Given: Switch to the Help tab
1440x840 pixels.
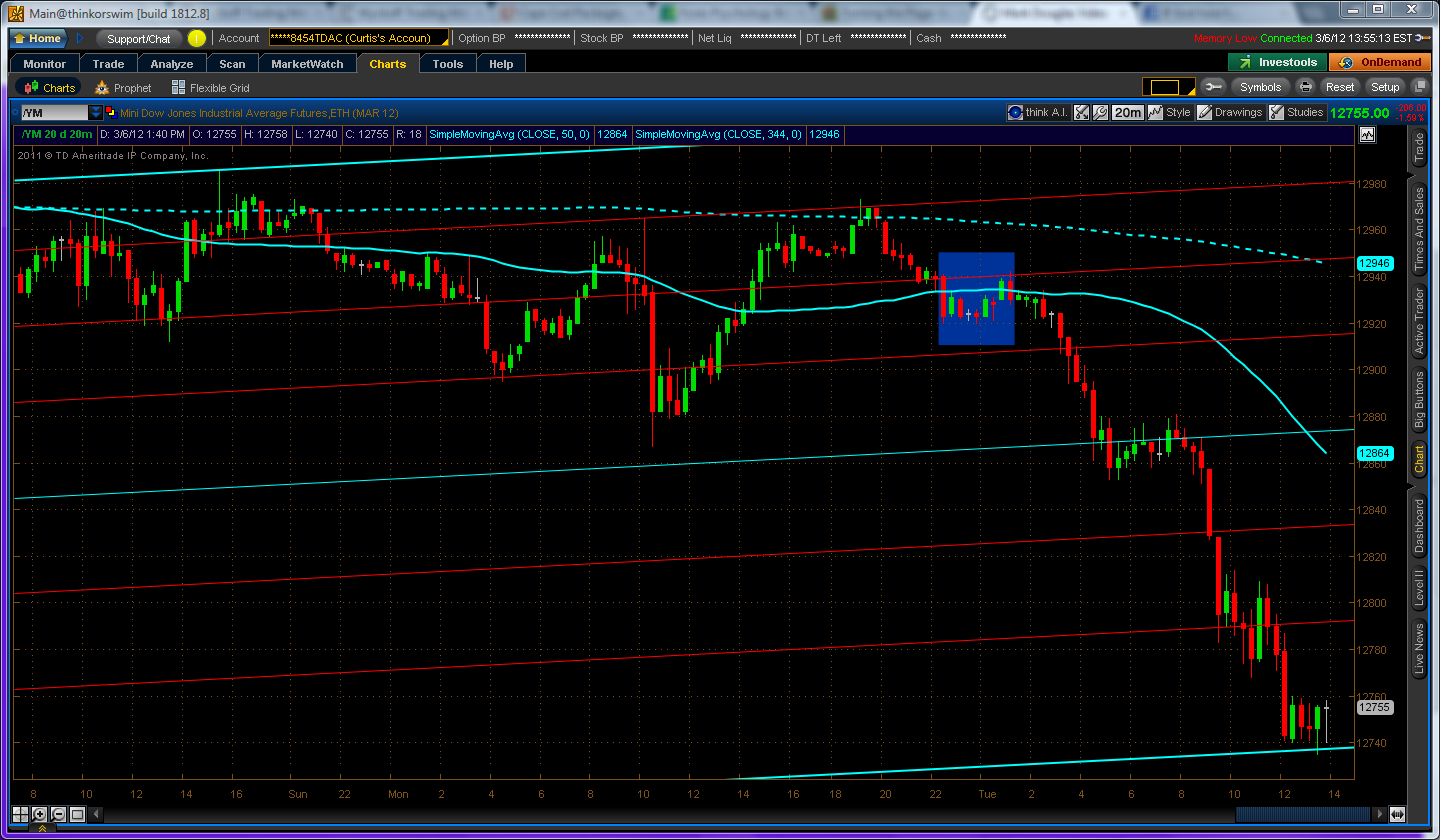Looking at the screenshot, I should (x=501, y=64).
